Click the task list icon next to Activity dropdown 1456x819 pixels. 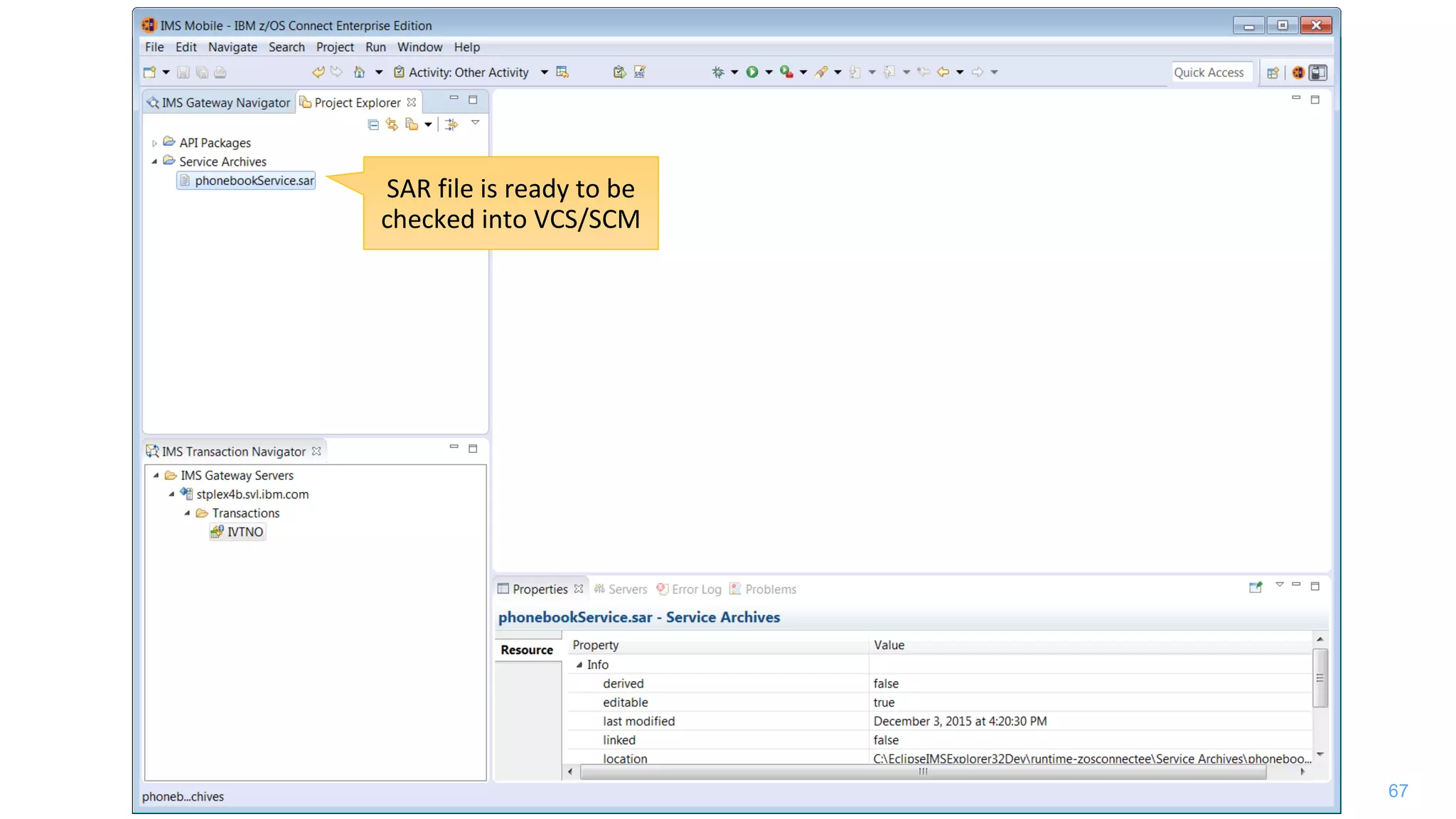point(562,72)
